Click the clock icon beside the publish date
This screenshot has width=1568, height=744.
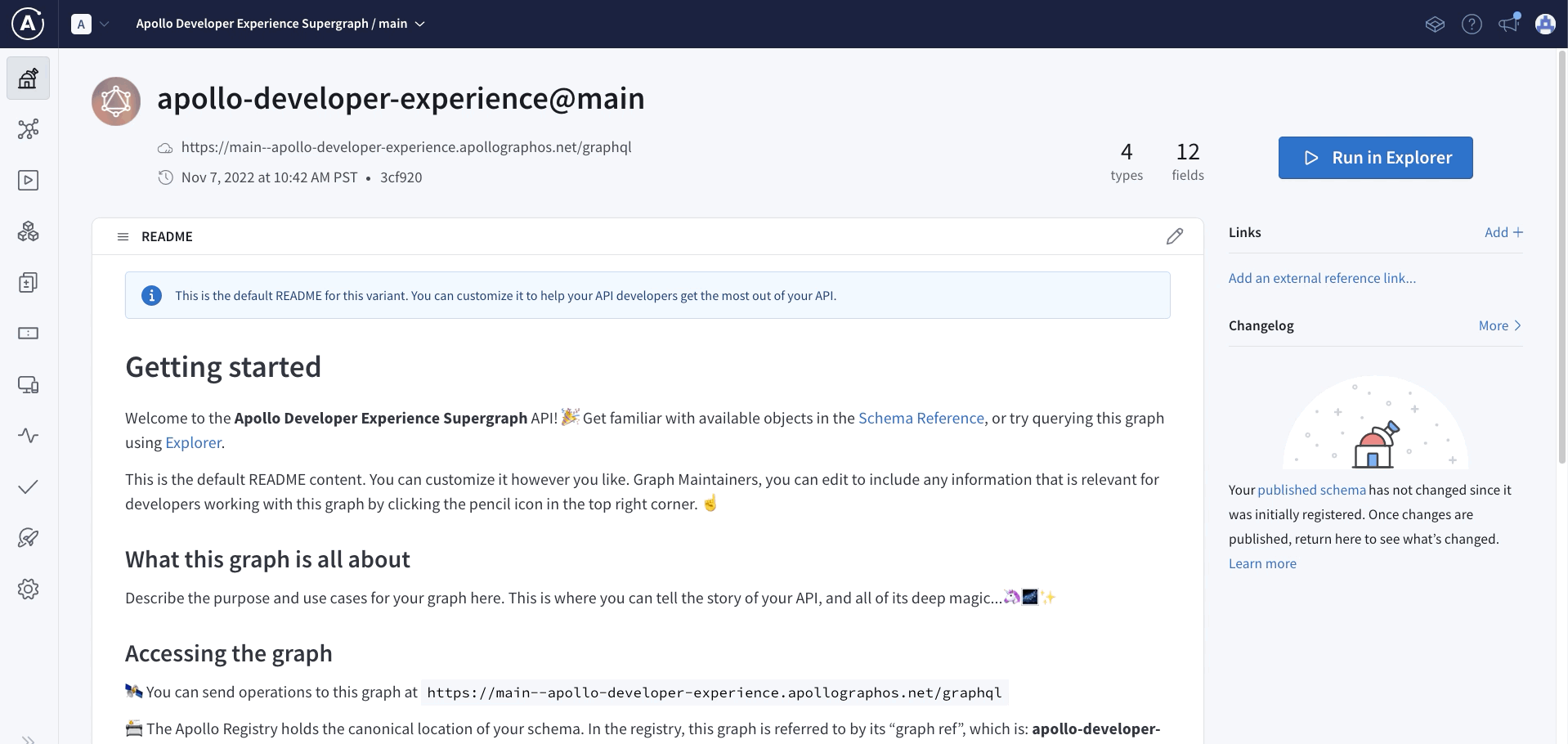point(165,177)
